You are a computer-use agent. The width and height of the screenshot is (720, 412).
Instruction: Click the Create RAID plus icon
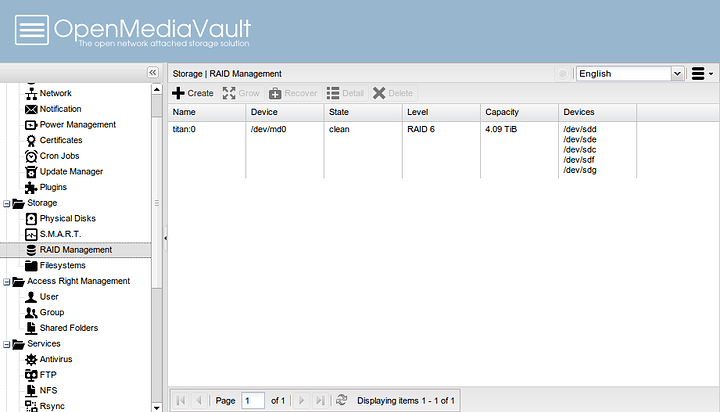(179, 93)
